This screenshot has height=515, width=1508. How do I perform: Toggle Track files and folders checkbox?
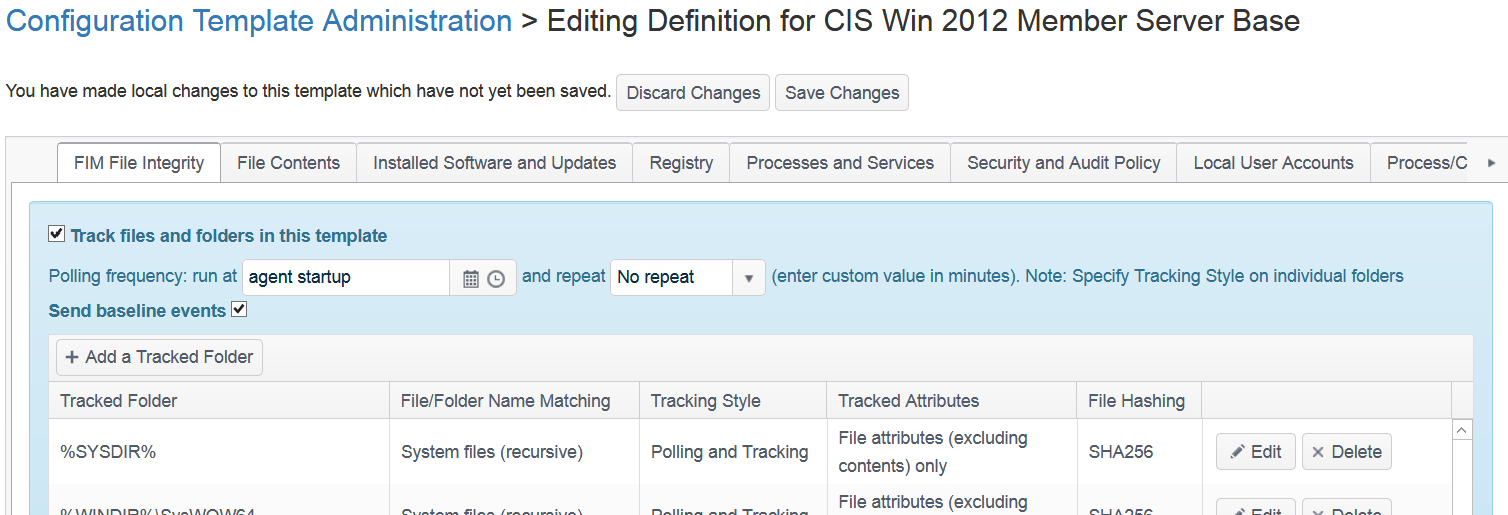click(57, 234)
